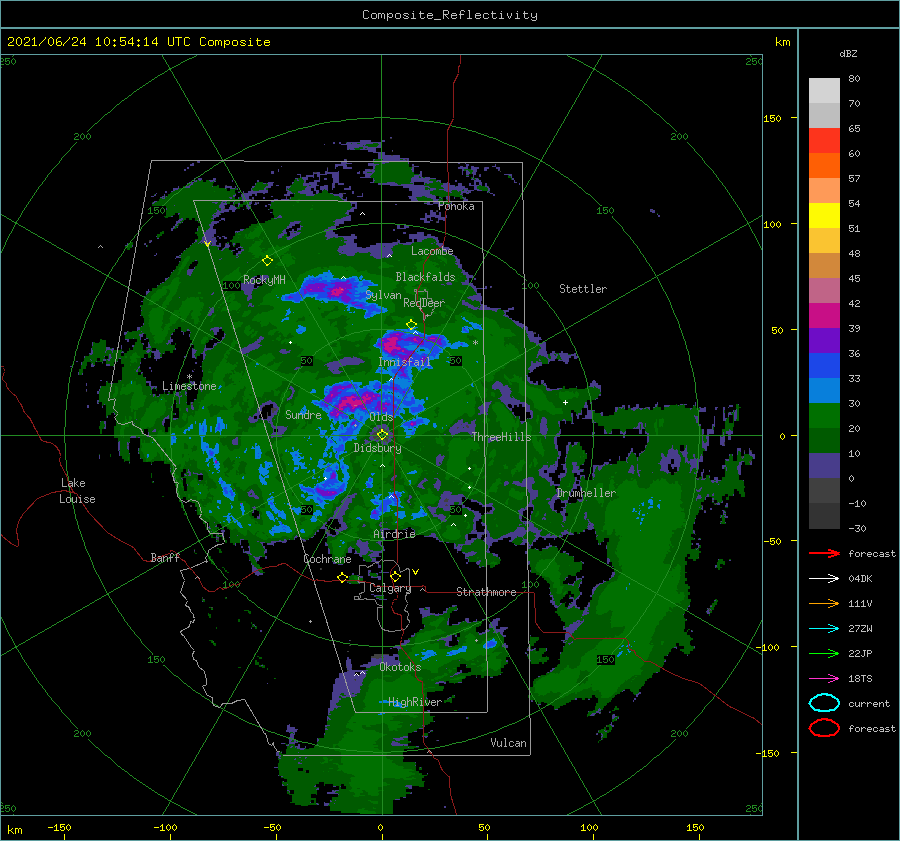This screenshot has width=900, height=841.
Task: Click the Calgary city label
Action: (390, 588)
